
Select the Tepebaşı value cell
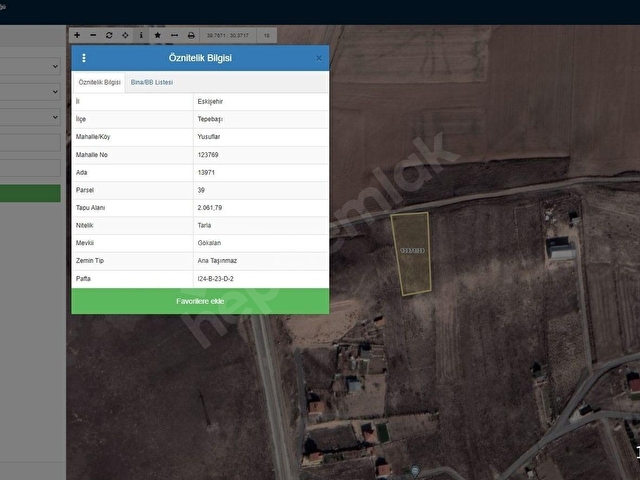pyautogui.click(x=261, y=119)
